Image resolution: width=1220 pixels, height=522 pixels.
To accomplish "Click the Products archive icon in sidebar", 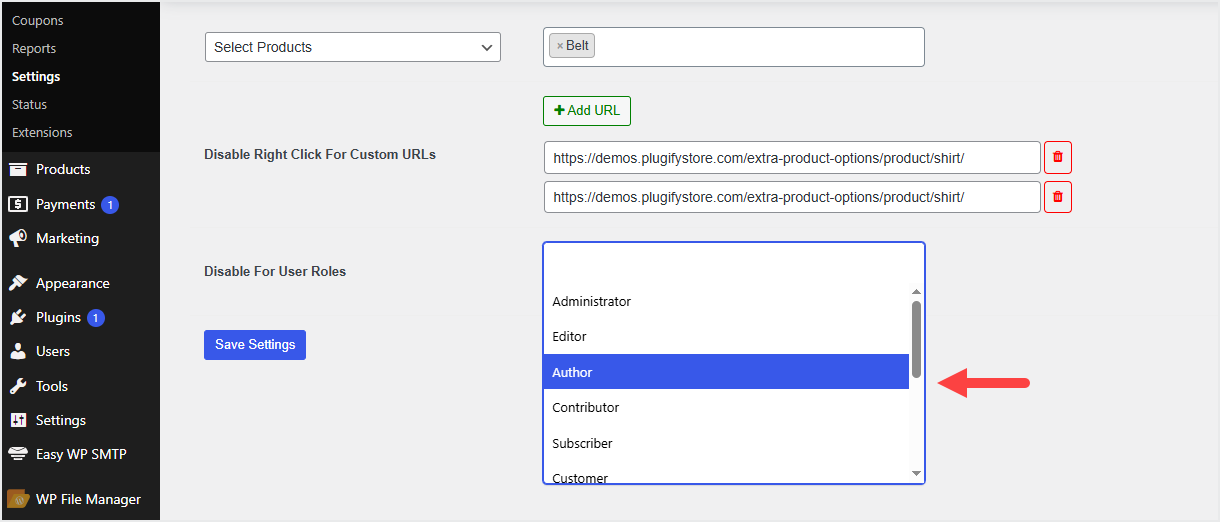I will point(18,169).
